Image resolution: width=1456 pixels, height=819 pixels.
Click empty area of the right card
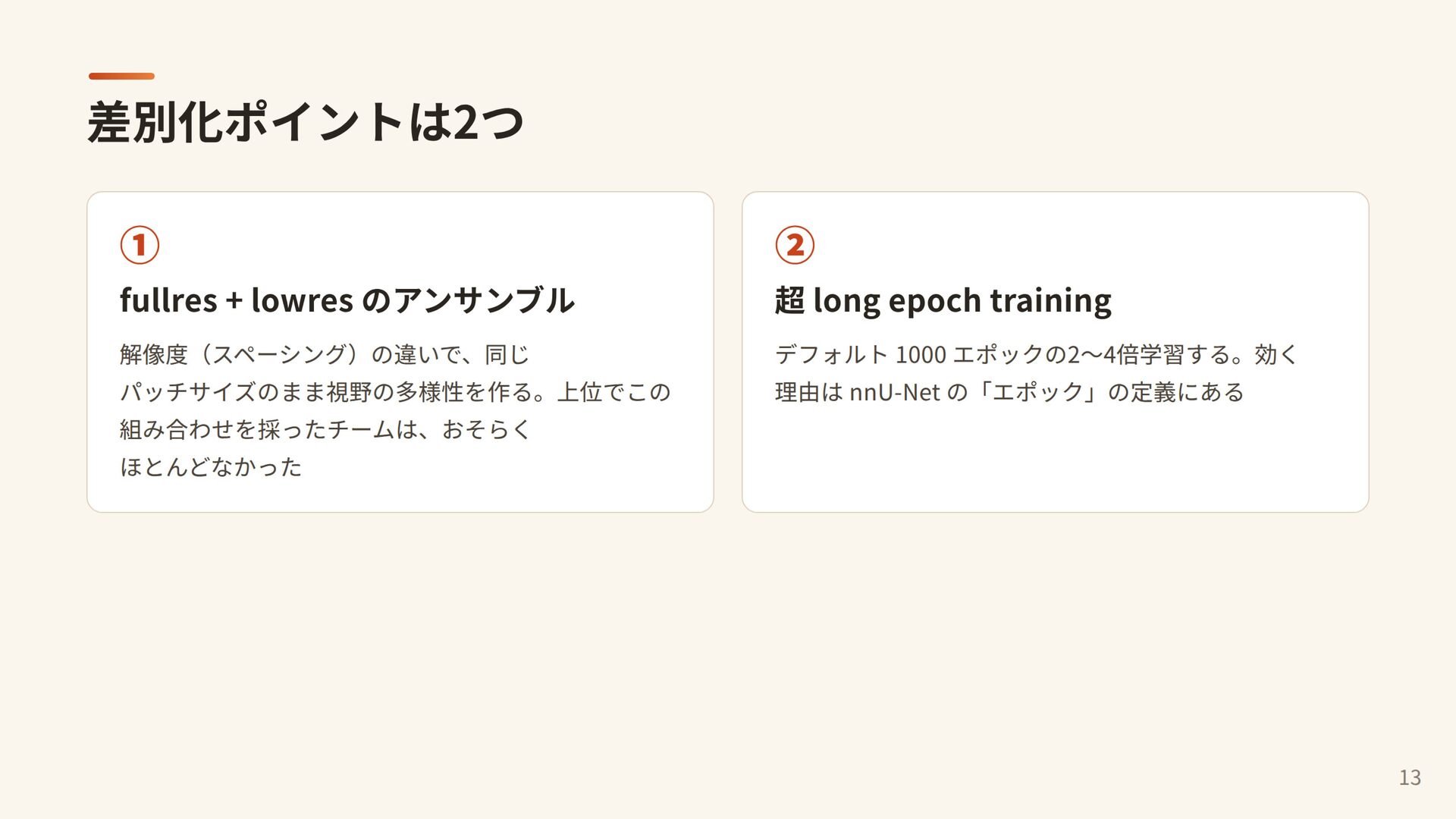pos(1056,463)
